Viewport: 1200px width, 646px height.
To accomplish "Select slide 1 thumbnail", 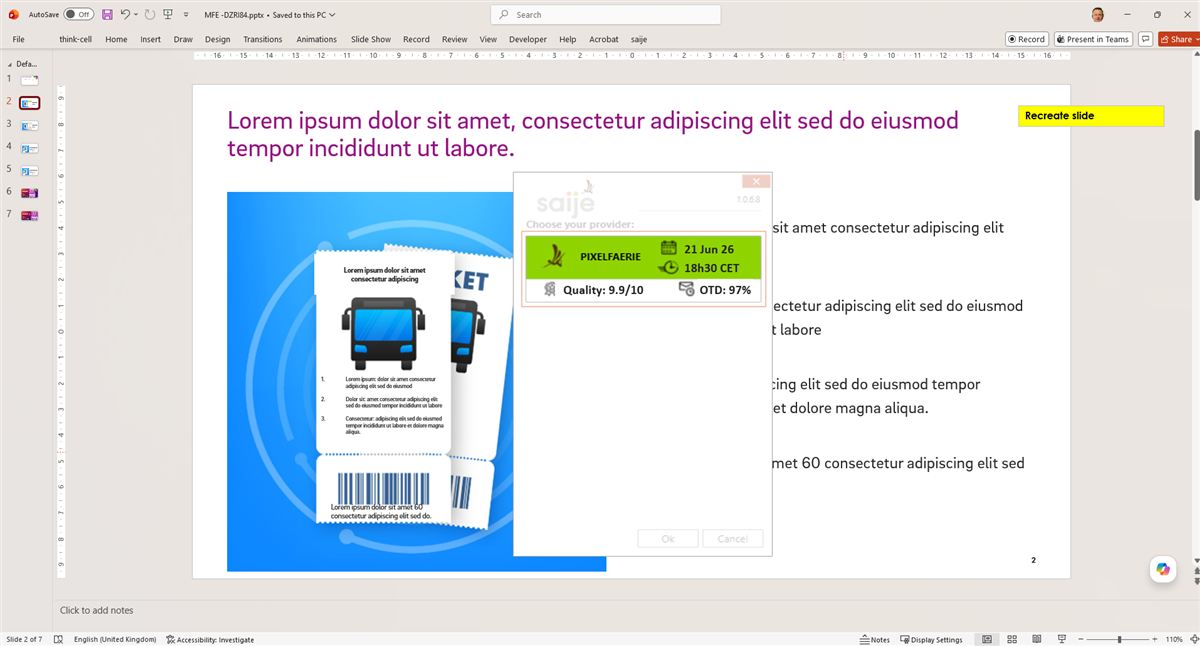I will click(30, 80).
